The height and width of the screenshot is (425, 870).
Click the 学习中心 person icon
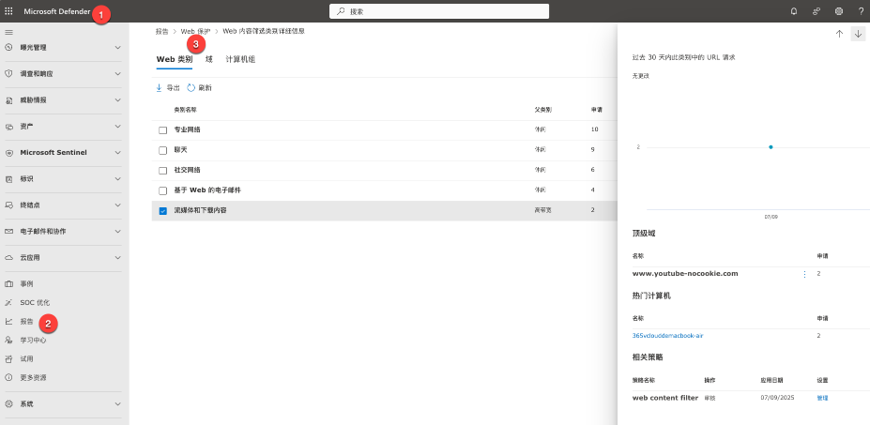coord(9,340)
